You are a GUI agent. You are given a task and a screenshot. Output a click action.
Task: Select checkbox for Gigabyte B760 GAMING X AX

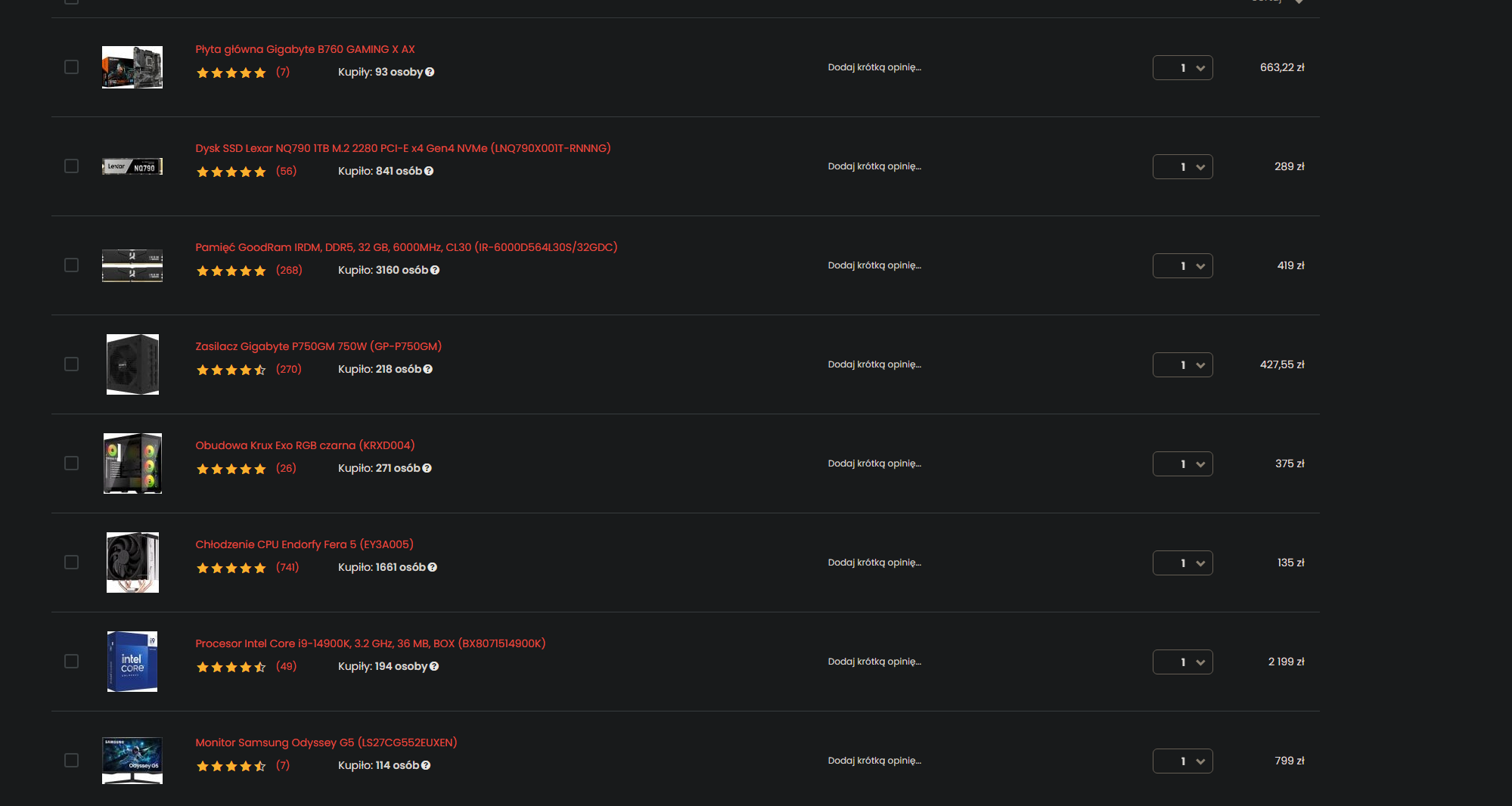72,67
